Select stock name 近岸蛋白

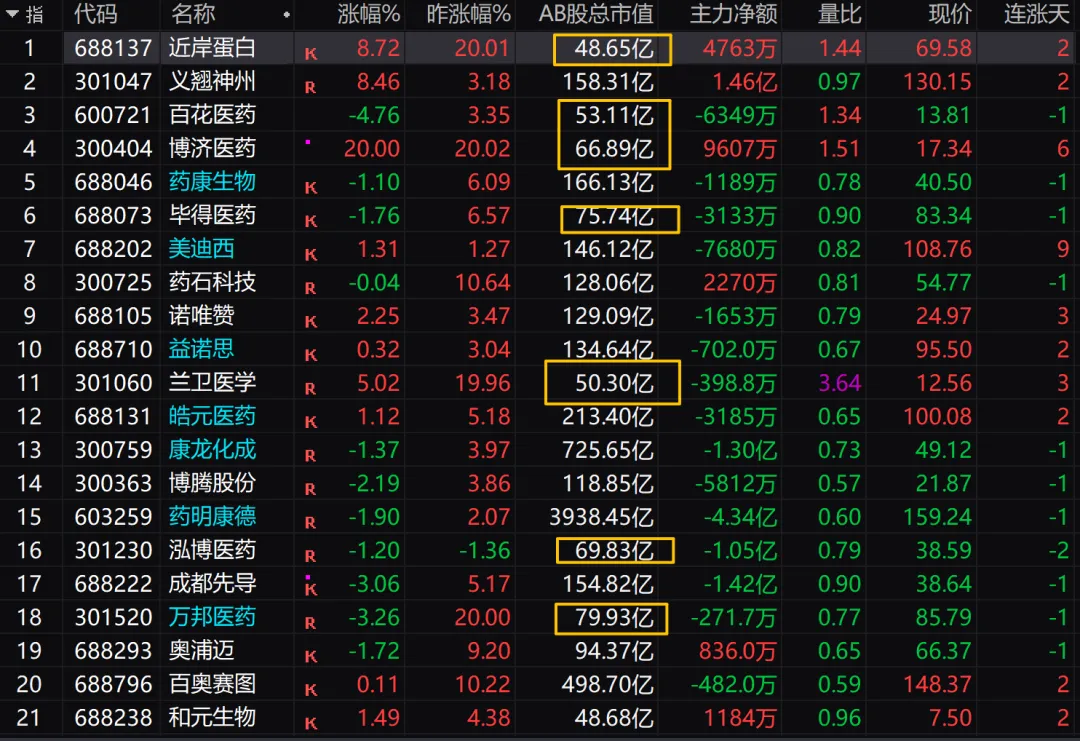tap(212, 48)
